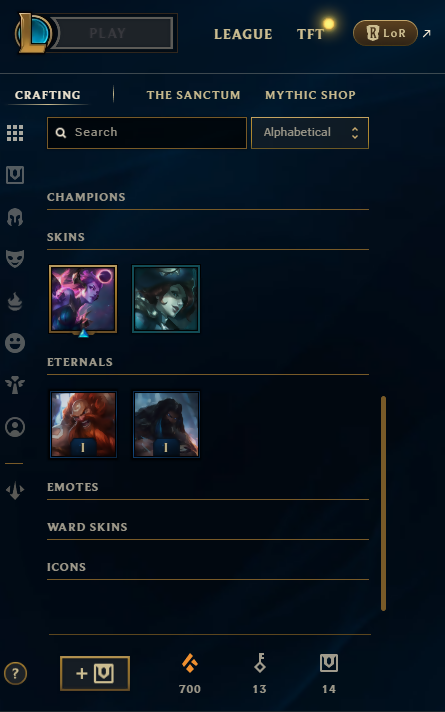This screenshot has width=445, height=712.
Task: Filter loot by ward skins icon
Action: [x=15, y=385]
